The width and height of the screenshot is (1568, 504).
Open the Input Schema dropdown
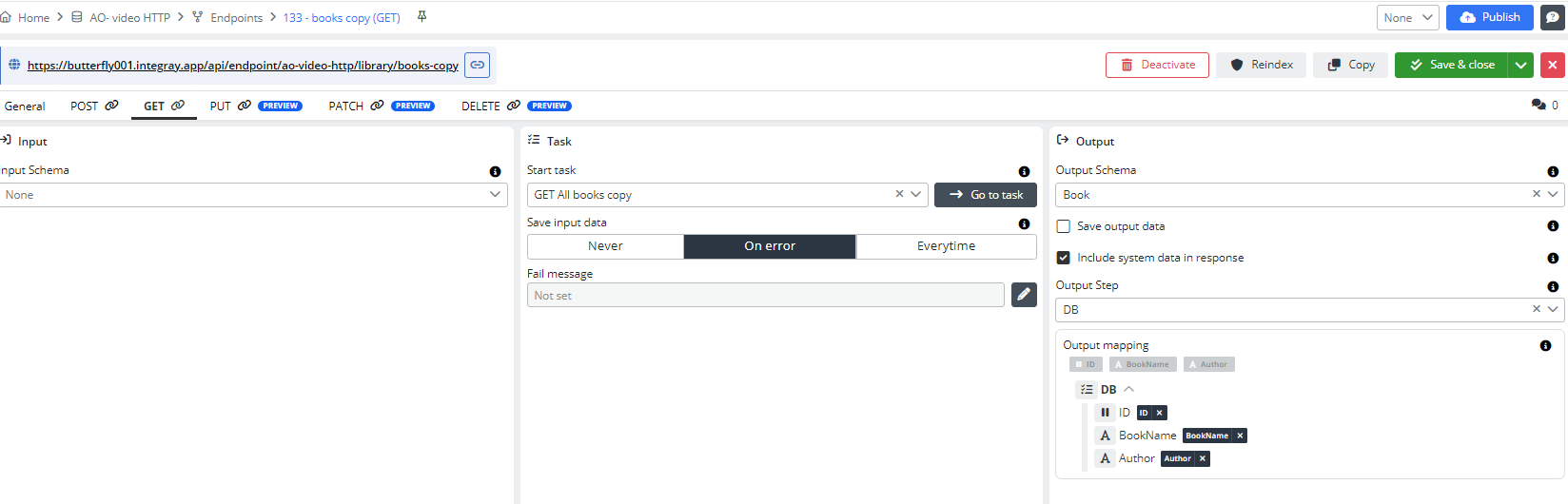pyautogui.click(x=253, y=195)
